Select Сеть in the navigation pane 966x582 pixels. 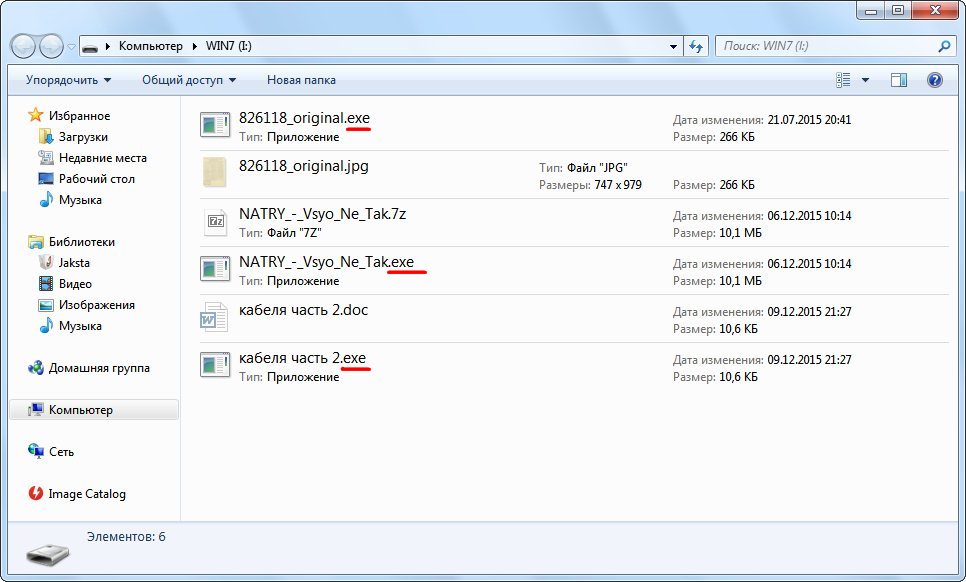click(x=61, y=452)
